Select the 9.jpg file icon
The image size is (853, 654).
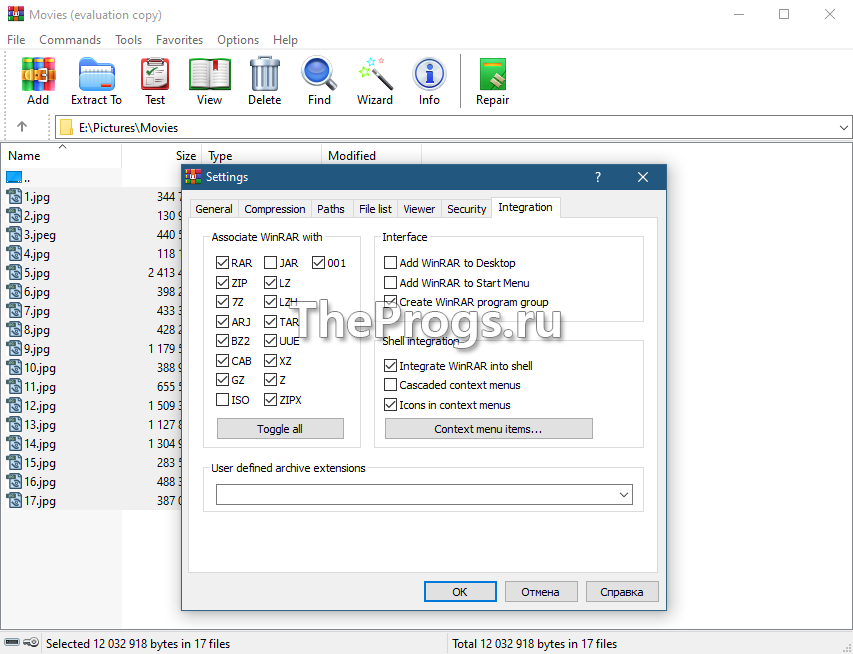[14, 348]
